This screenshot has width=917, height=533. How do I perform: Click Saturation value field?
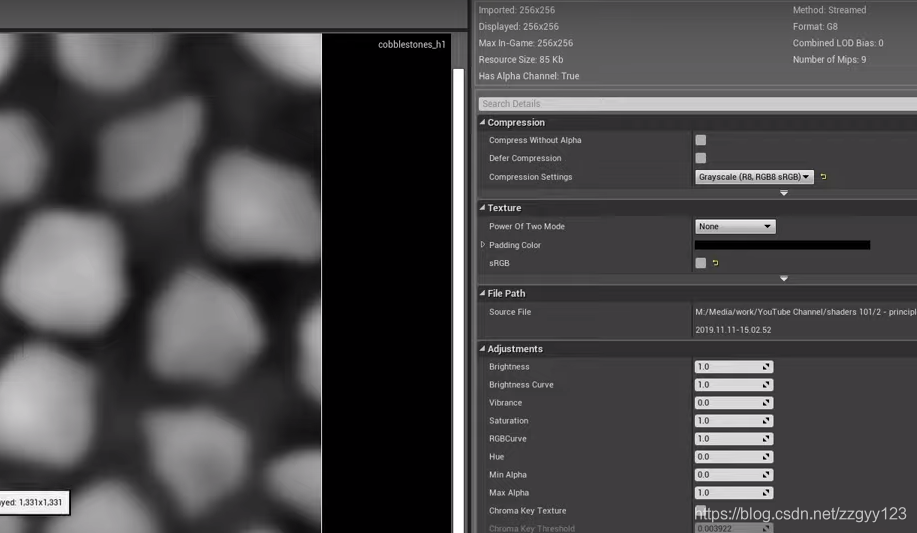tap(734, 421)
